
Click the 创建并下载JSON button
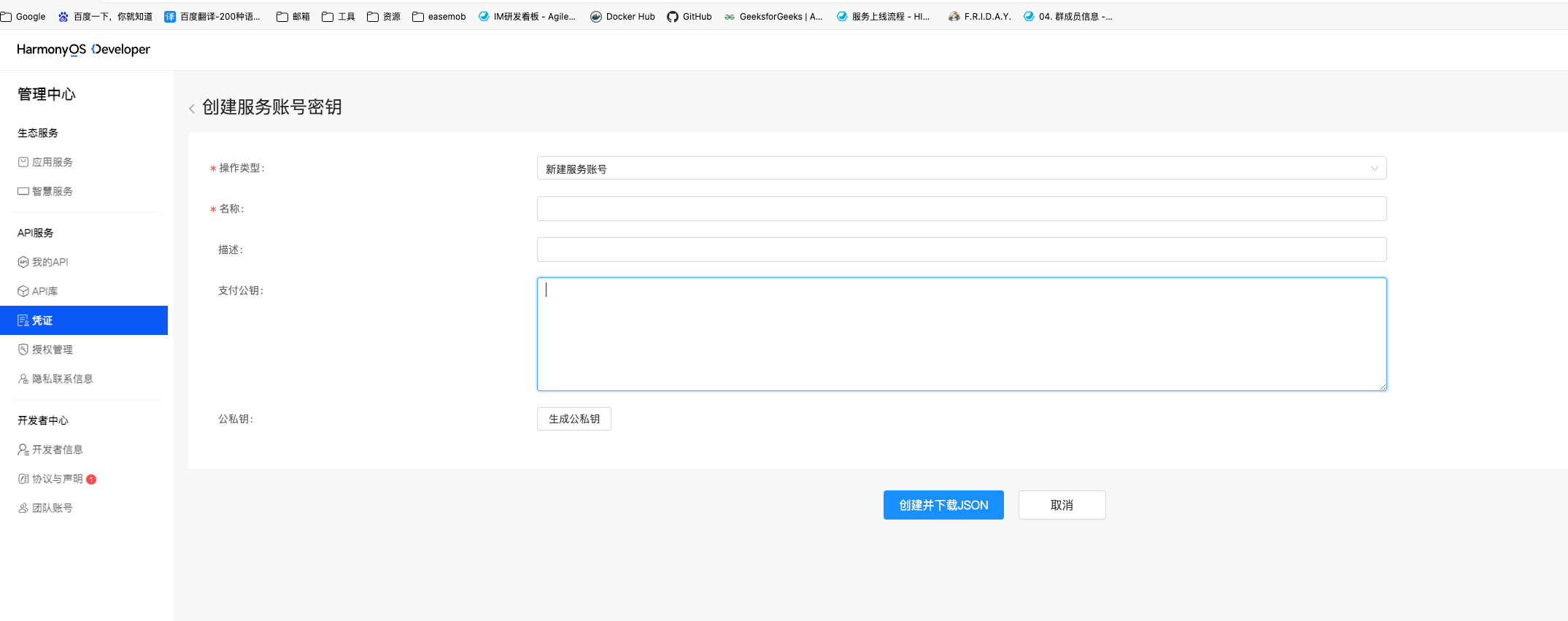943,505
